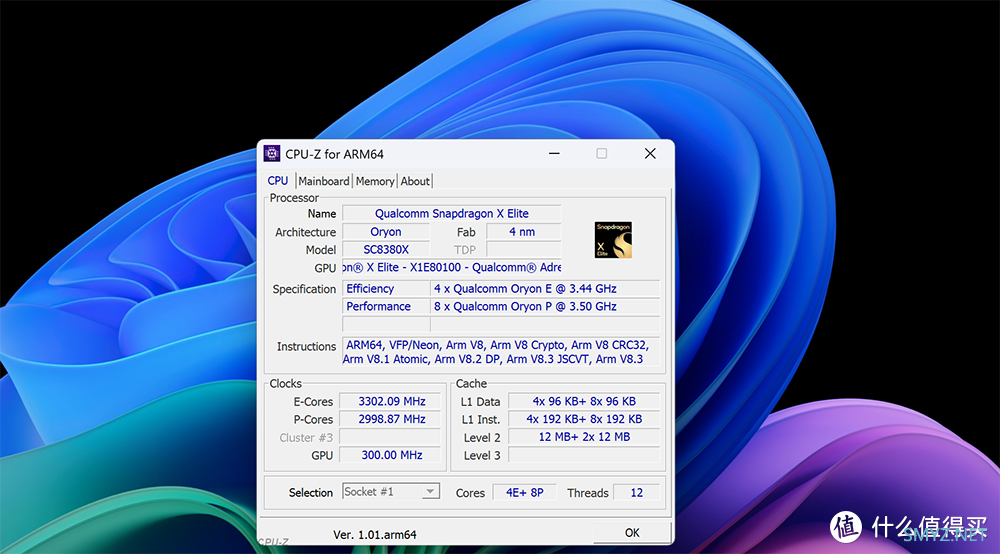Click the P-Cores 2998.87 MHz value
1000x554 pixels.
390,419
